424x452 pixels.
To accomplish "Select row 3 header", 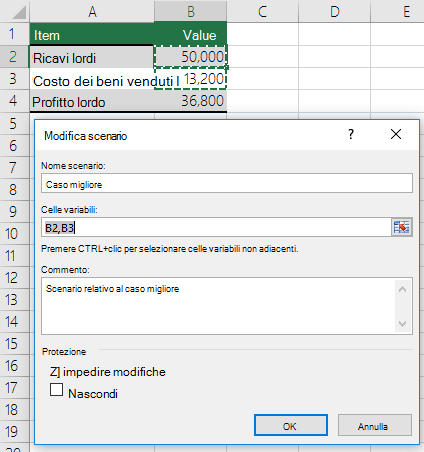I will (x=15, y=78).
